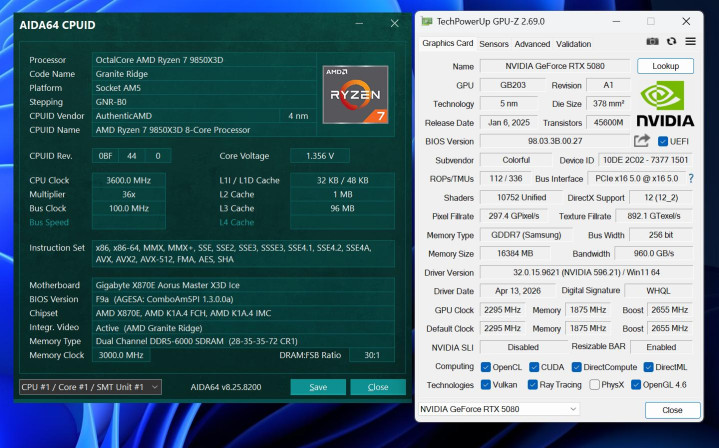
Task: Click the NVIDIA logo in GPU-Z
Action: point(664,103)
